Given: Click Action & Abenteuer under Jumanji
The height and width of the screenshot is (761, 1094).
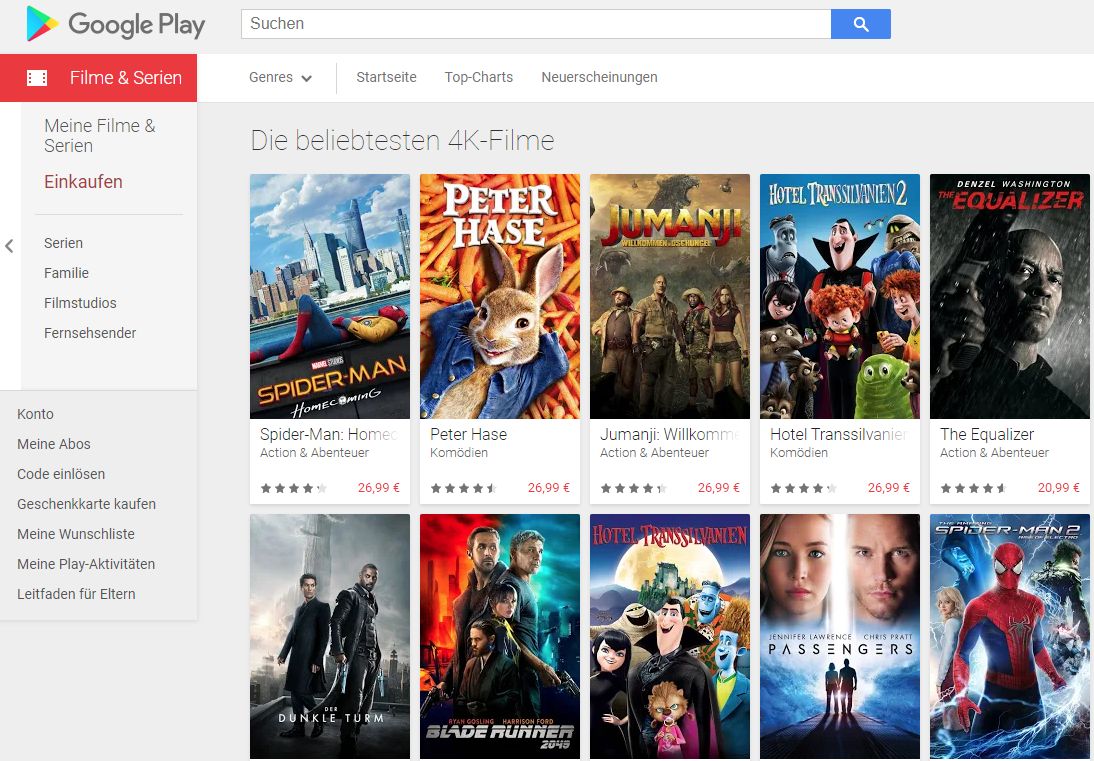Looking at the screenshot, I should coord(654,453).
